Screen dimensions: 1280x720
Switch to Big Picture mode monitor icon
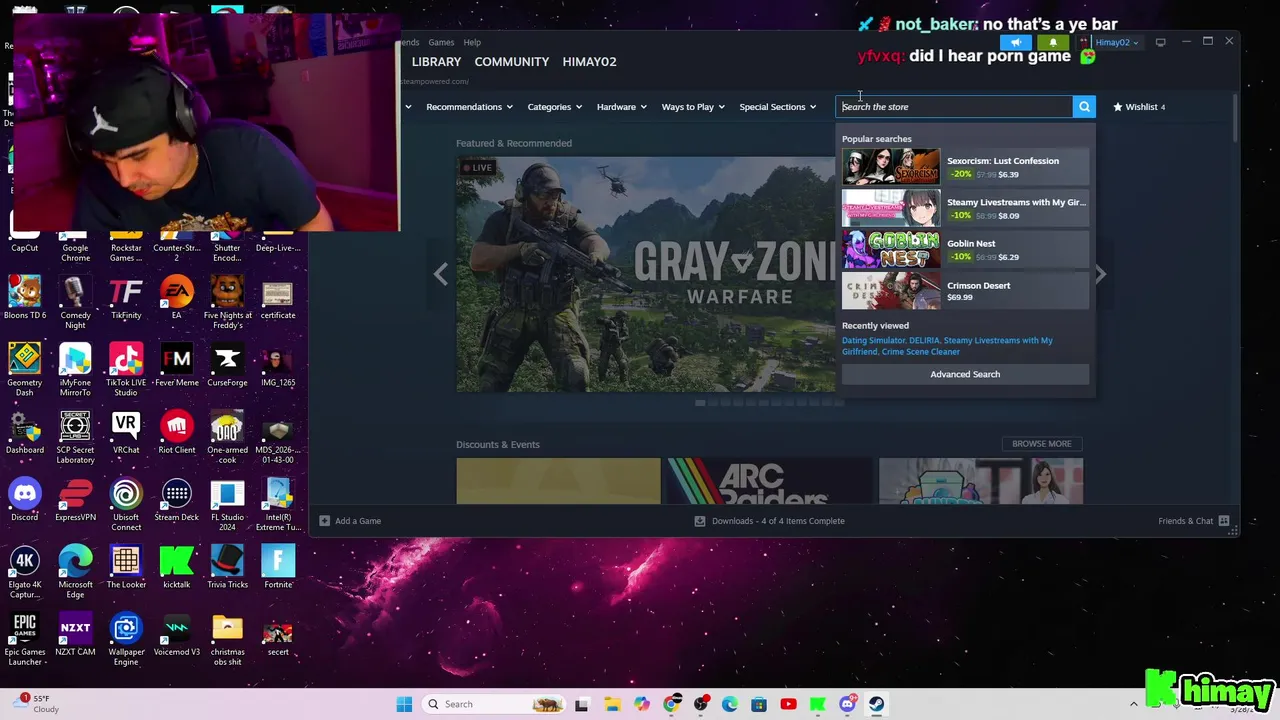point(1160,43)
